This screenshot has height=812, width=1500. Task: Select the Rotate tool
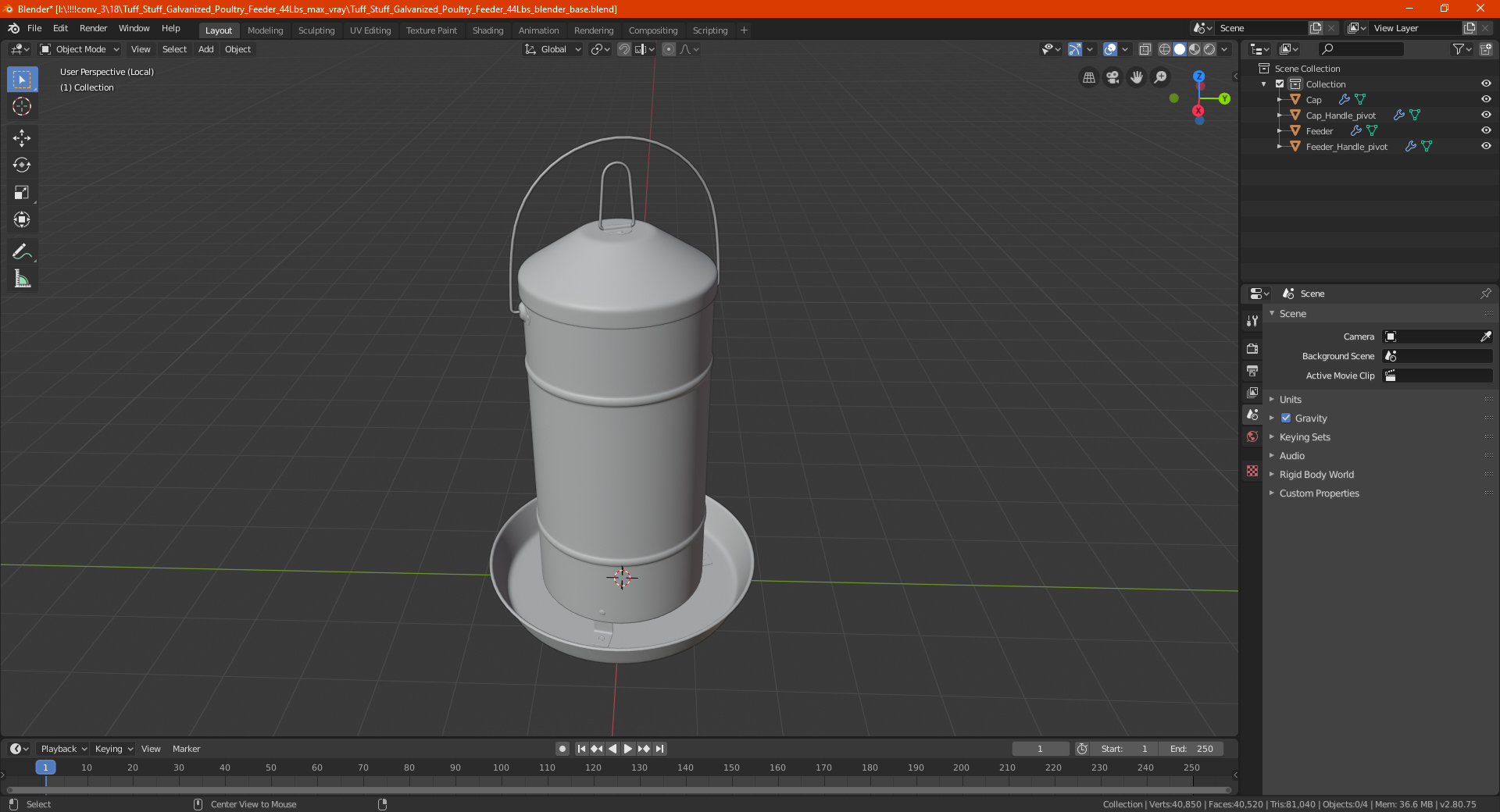[x=22, y=165]
